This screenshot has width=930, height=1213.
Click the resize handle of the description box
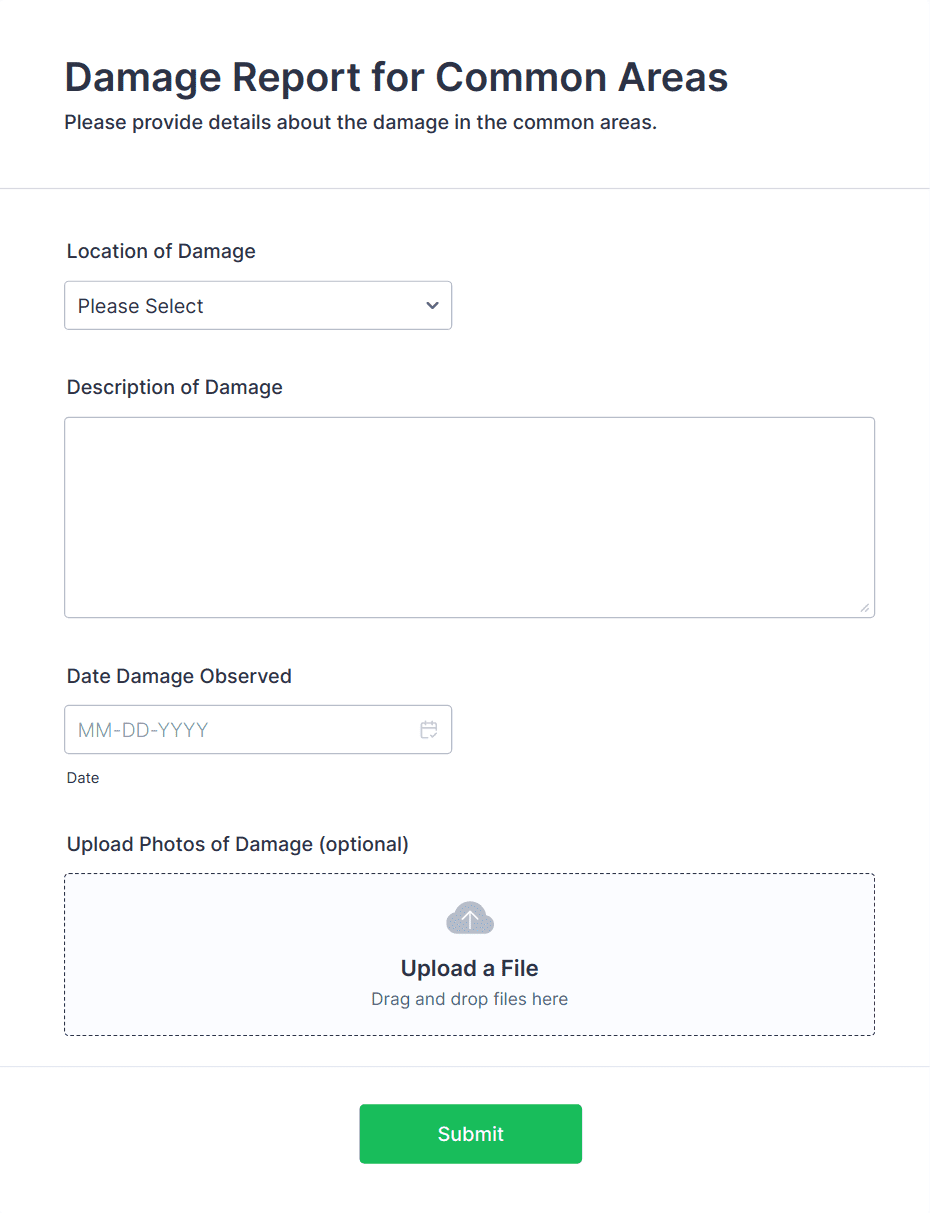[x=864, y=607]
